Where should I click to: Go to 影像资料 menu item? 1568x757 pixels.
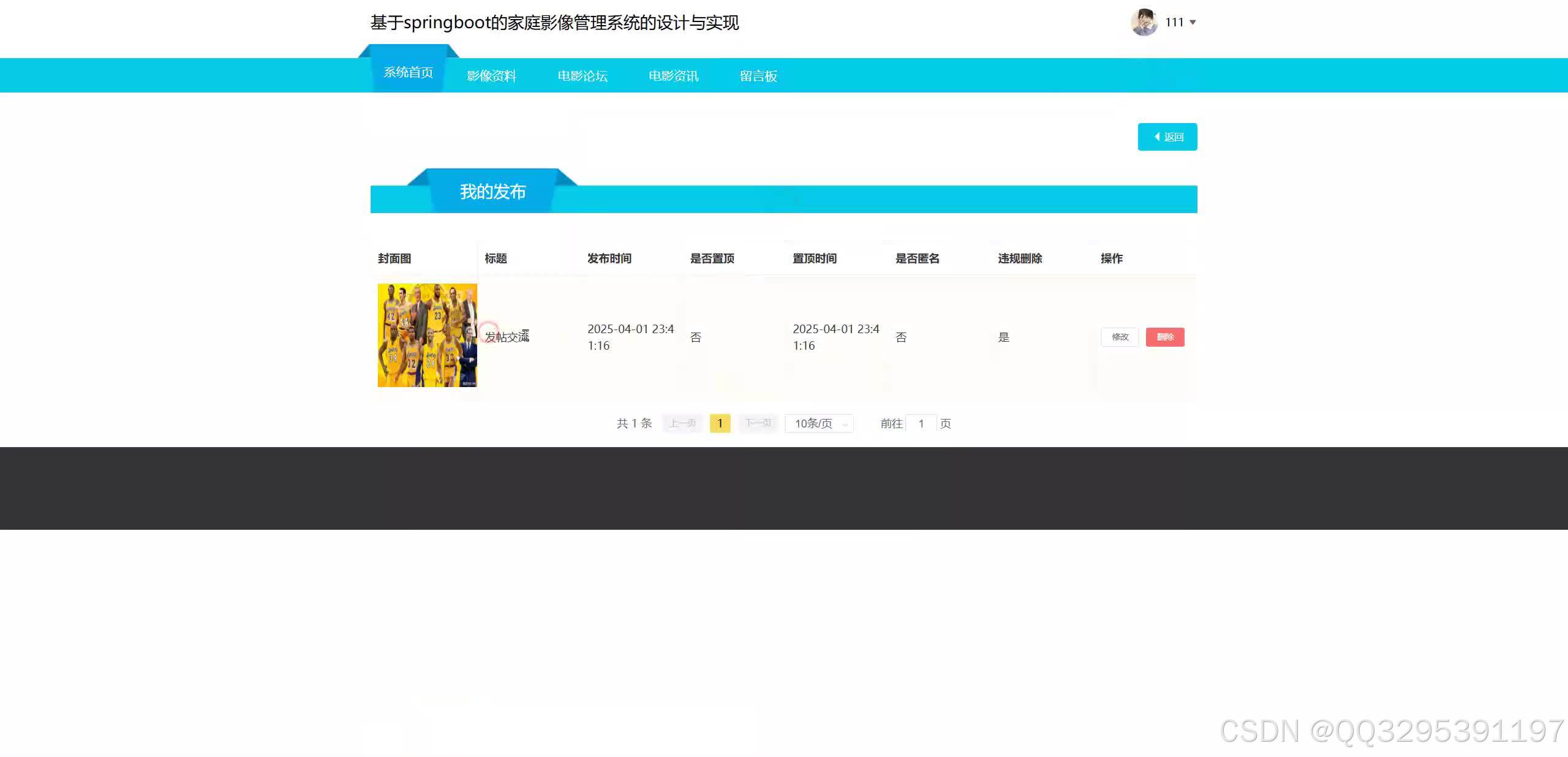[x=491, y=76]
